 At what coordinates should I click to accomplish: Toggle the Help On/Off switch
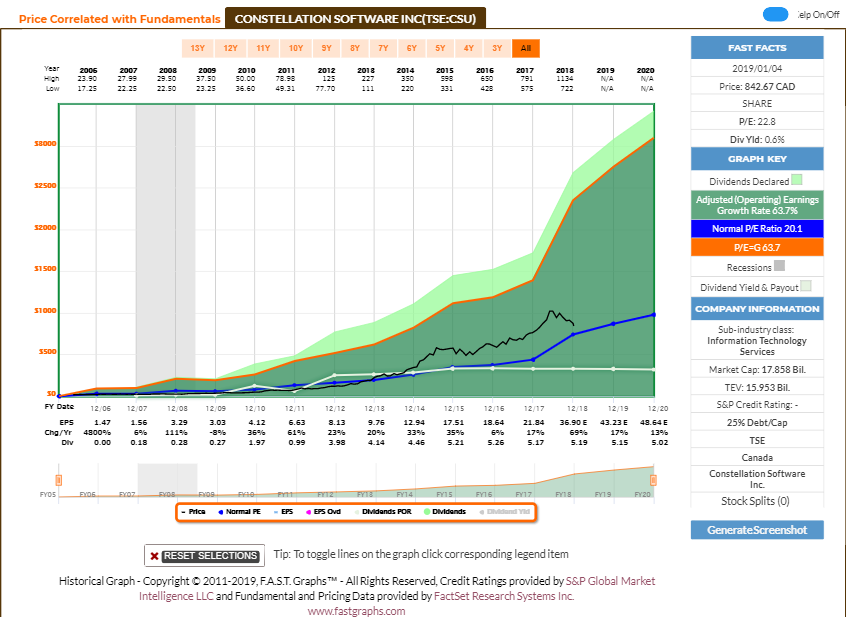[775, 14]
